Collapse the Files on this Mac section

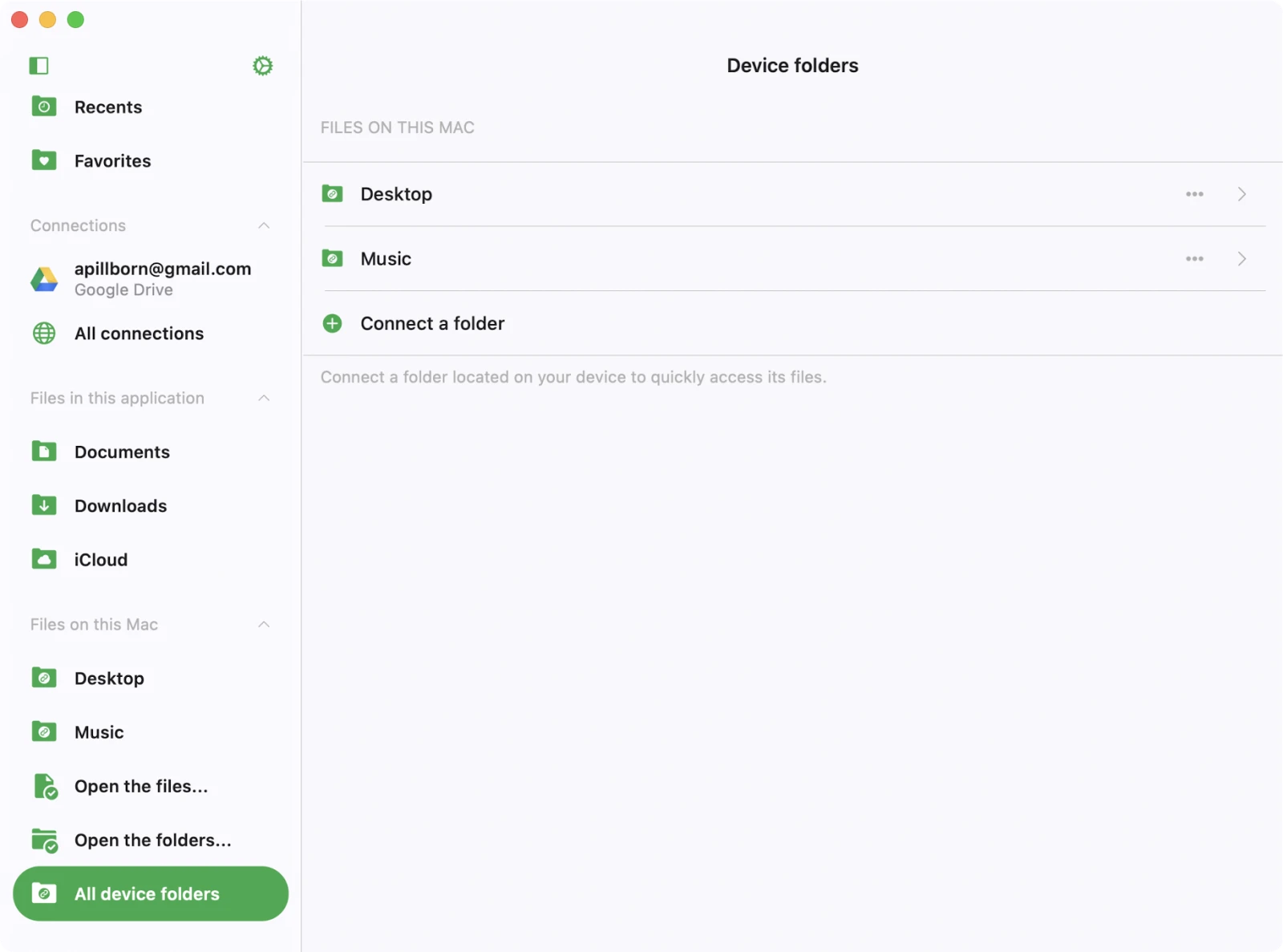coord(264,624)
